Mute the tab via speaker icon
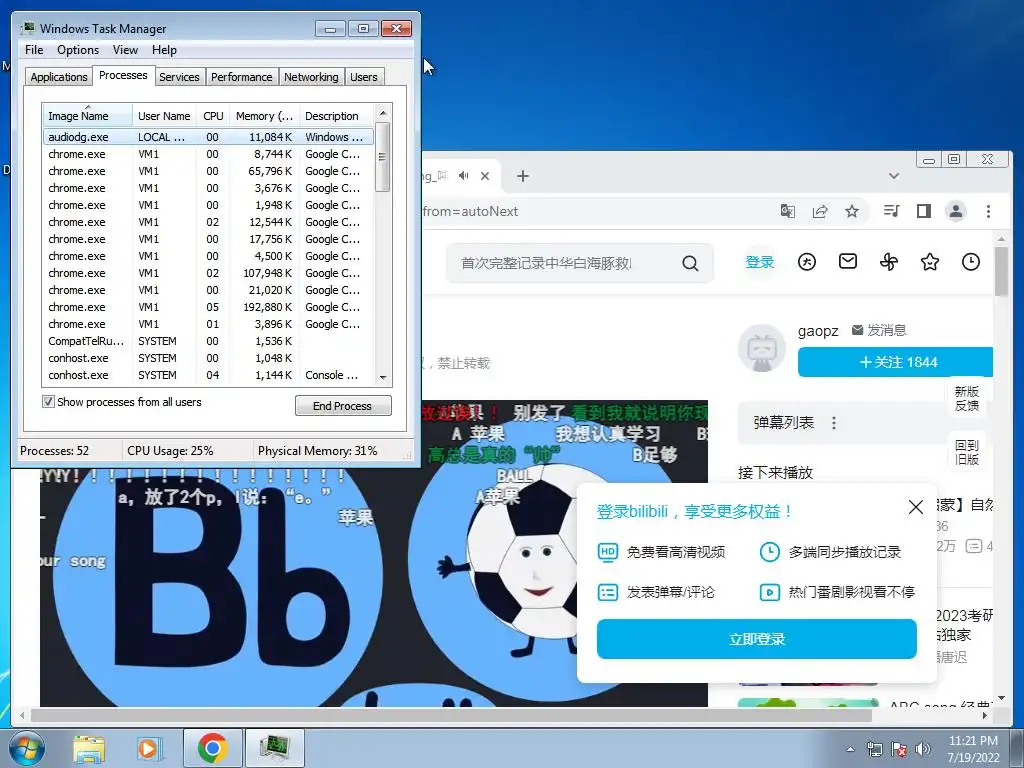The height and width of the screenshot is (768, 1024). pos(464,176)
